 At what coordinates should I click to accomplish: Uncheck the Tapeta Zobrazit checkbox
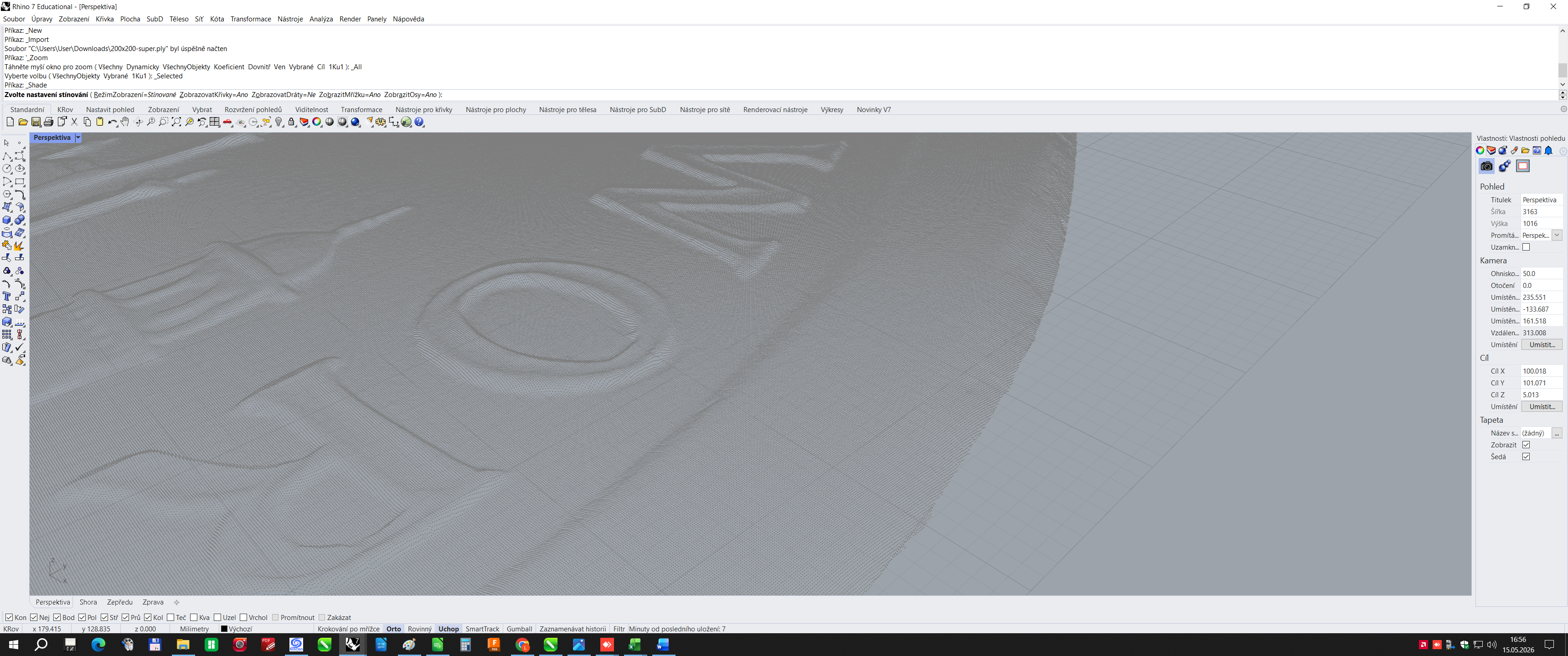coord(1526,445)
